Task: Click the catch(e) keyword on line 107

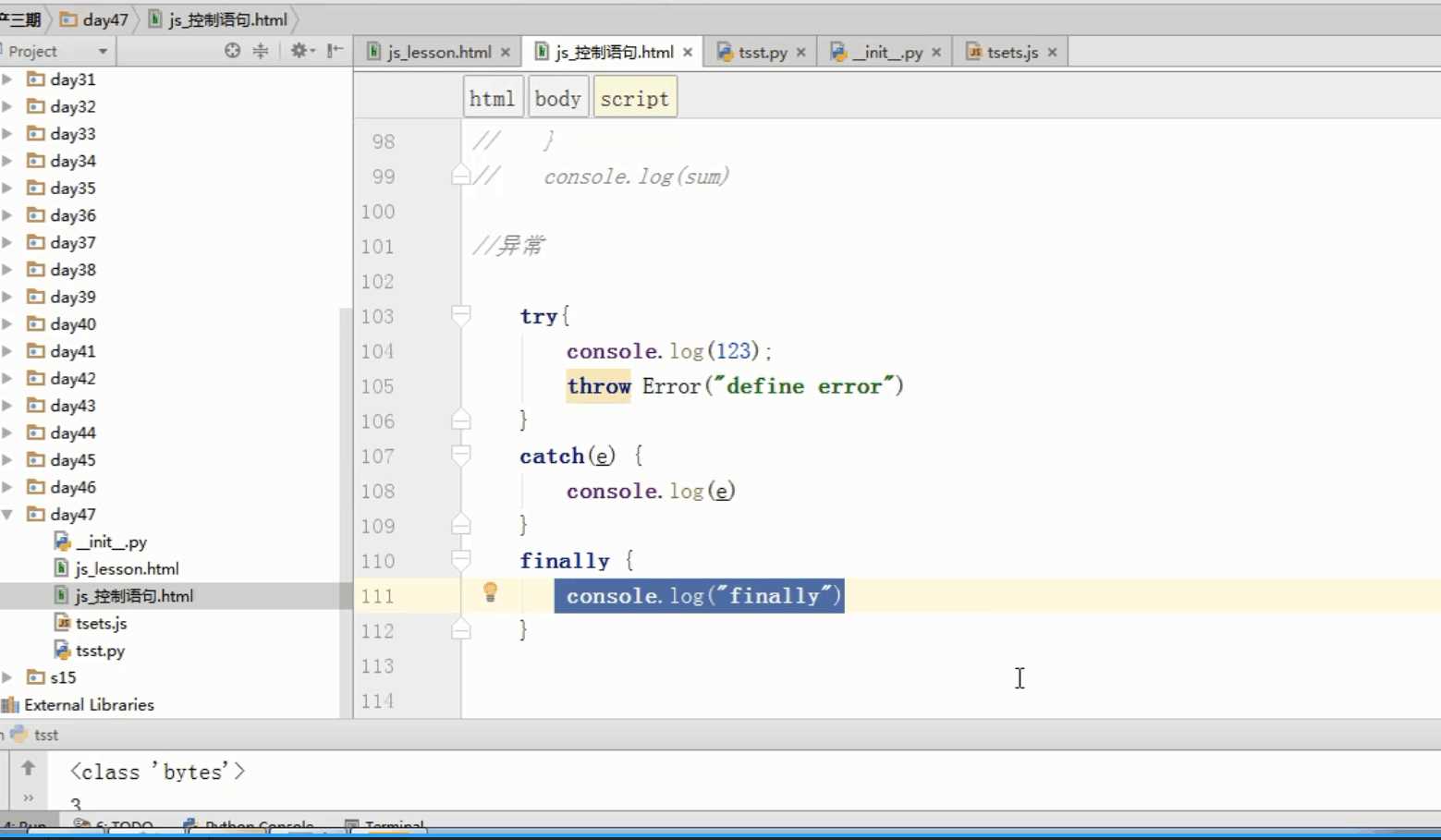Action: pos(568,456)
